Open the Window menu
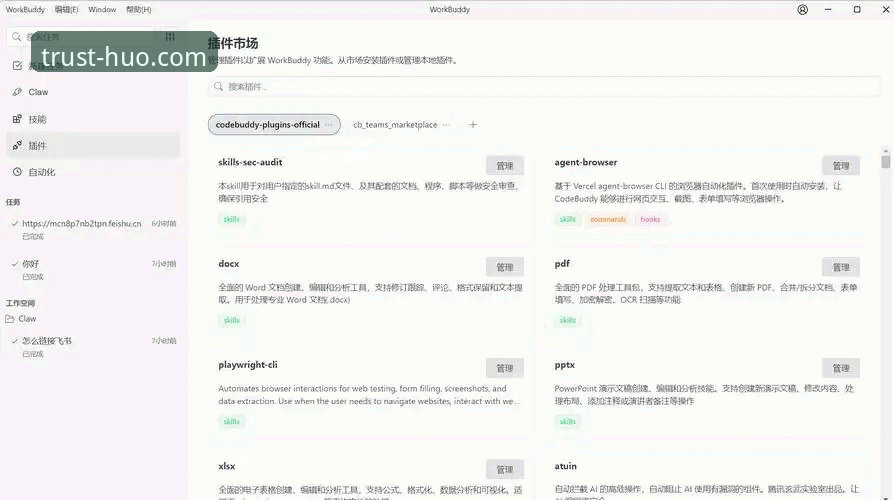 [x=102, y=10]
